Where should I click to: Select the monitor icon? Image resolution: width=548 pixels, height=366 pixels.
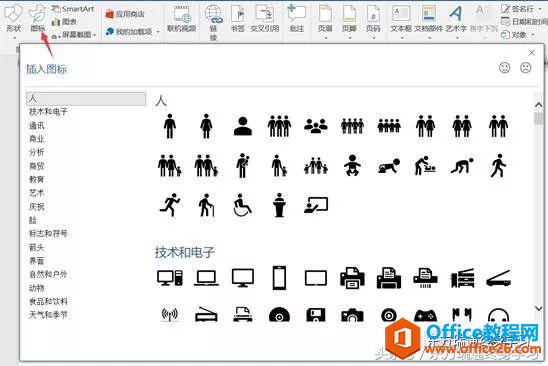tap(243, 279)
